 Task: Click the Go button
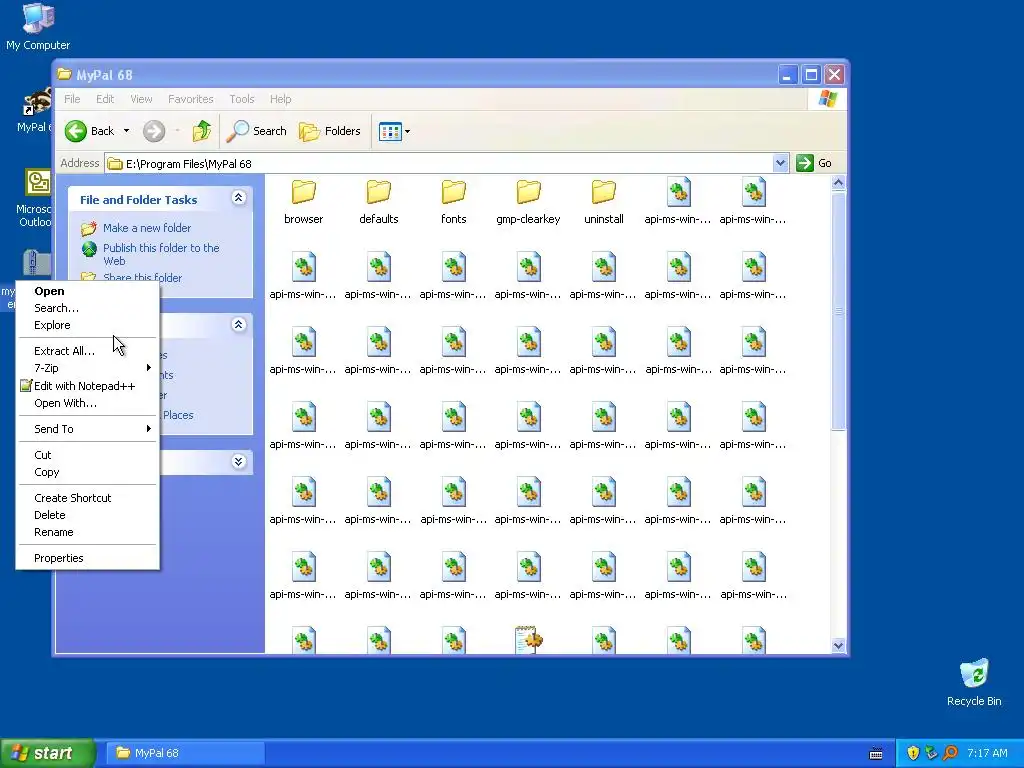click(814, 163)
